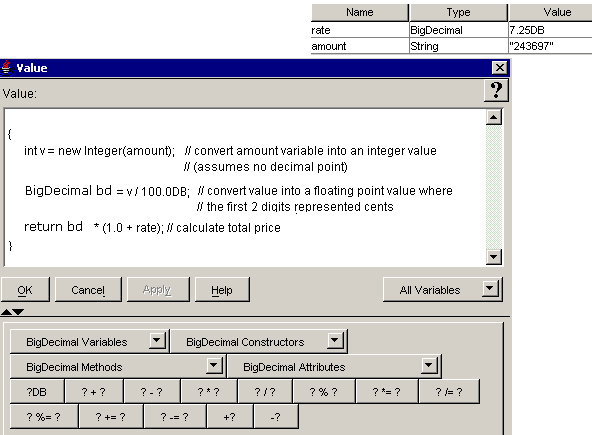This screenshot has width=592, height=435.
Task: Click the Cancel button
Action: pos(88,290)
